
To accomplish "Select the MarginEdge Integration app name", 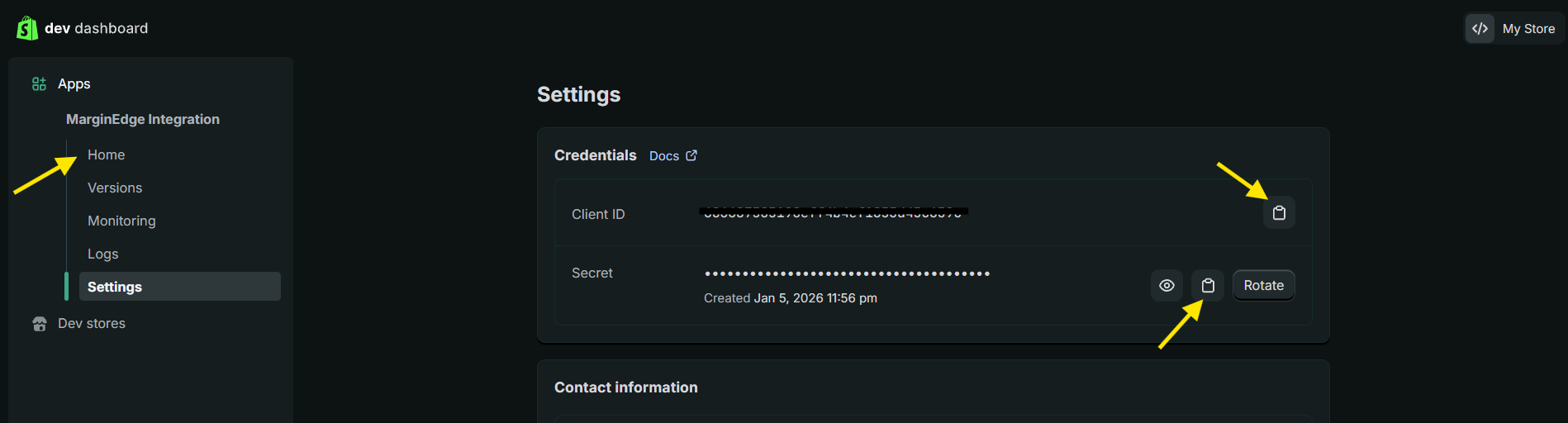I will (143, 120).
